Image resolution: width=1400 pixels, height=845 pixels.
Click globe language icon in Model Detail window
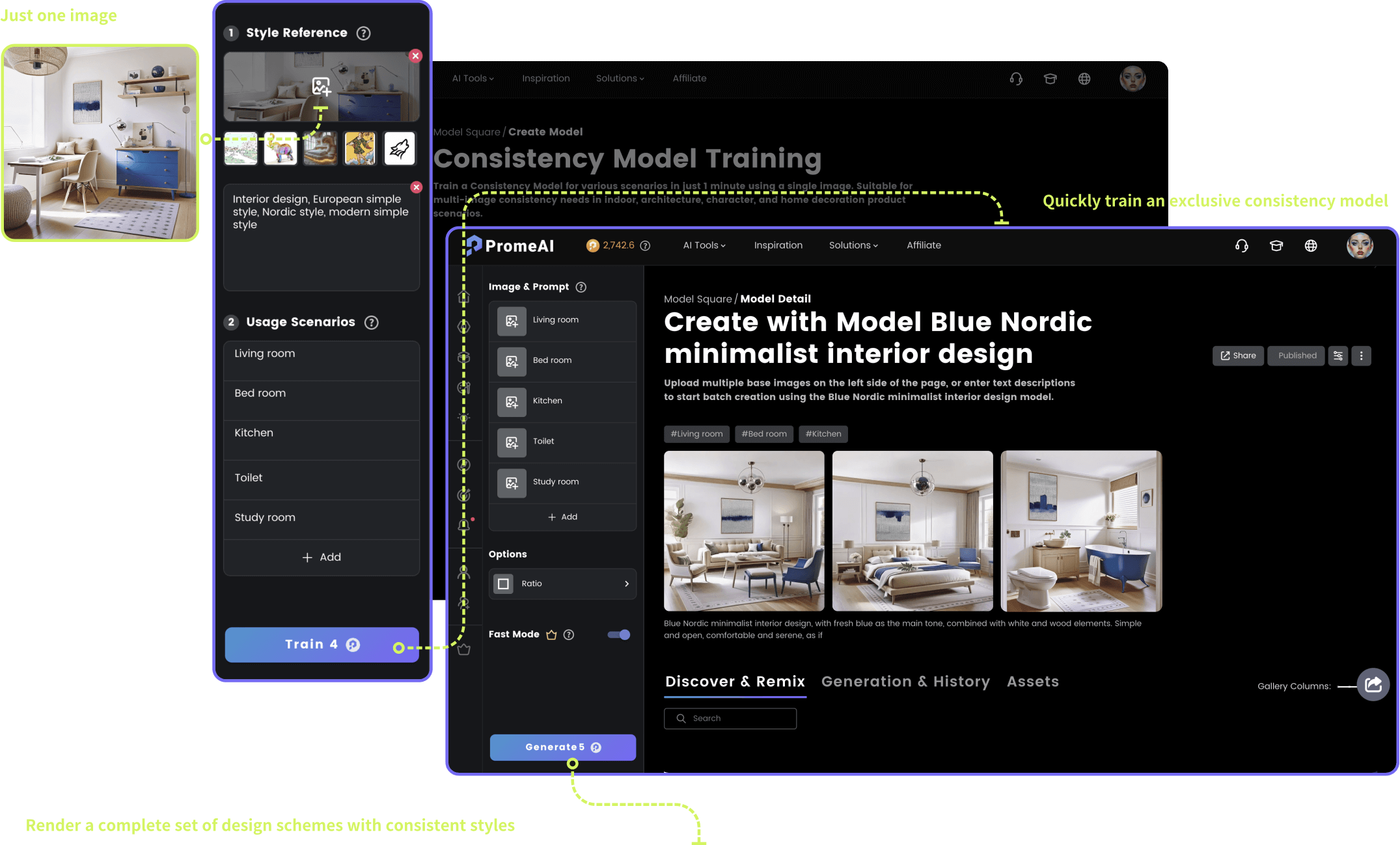tap(1311, 246)
